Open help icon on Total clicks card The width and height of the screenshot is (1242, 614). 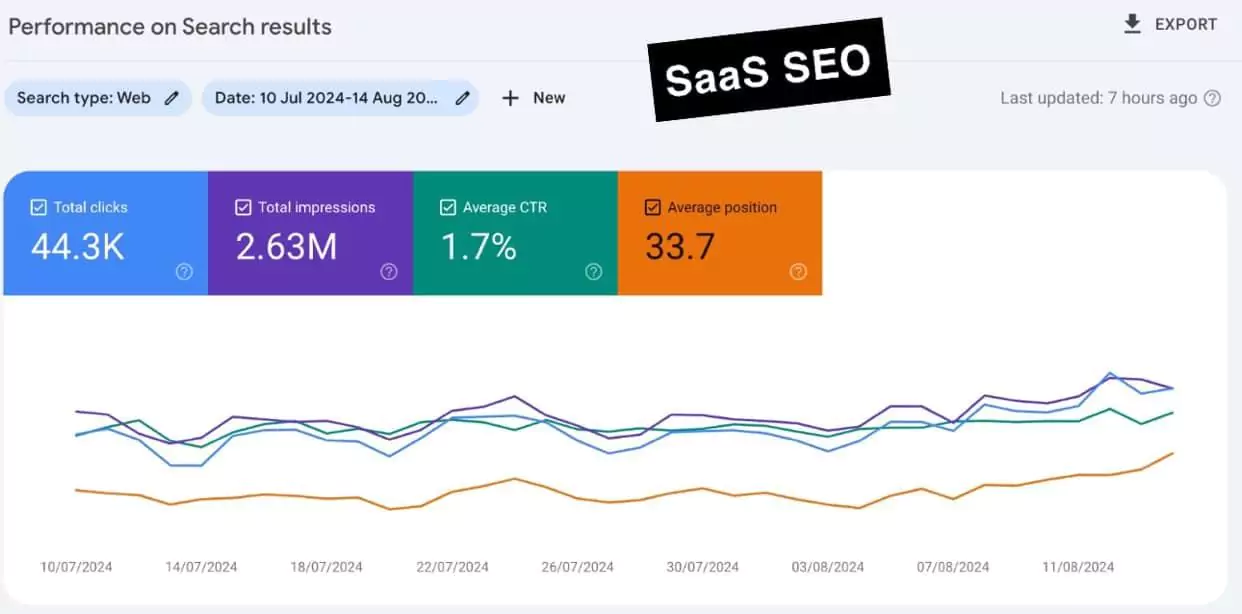point(184,271)
